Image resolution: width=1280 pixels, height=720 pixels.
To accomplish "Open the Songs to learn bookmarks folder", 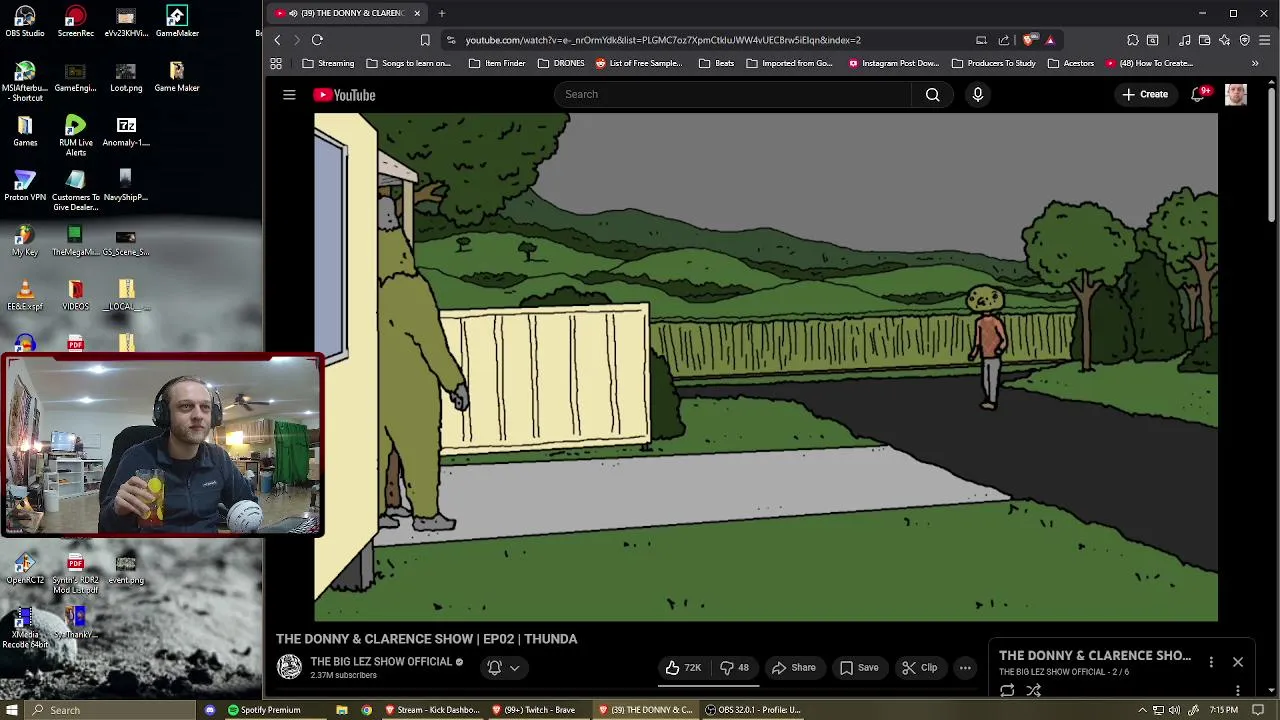I will click(408, 63).
